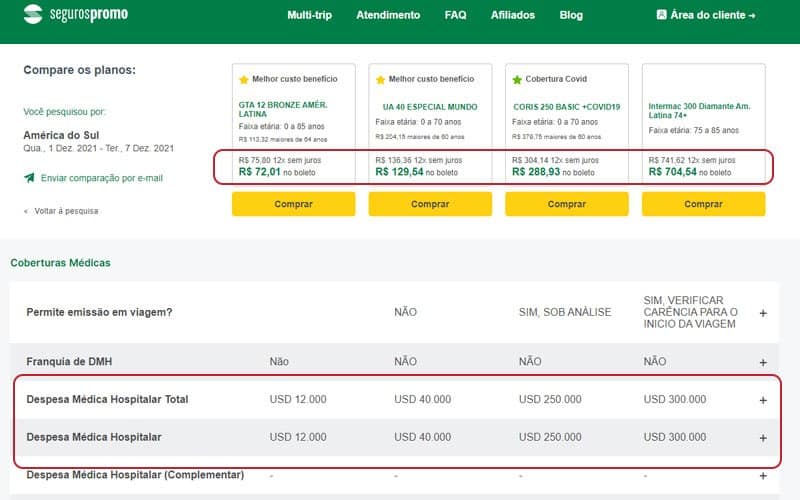Open the Multi-trip menu item
The image size is (800, 500).
pyautogui.click(x=310, y=15)
